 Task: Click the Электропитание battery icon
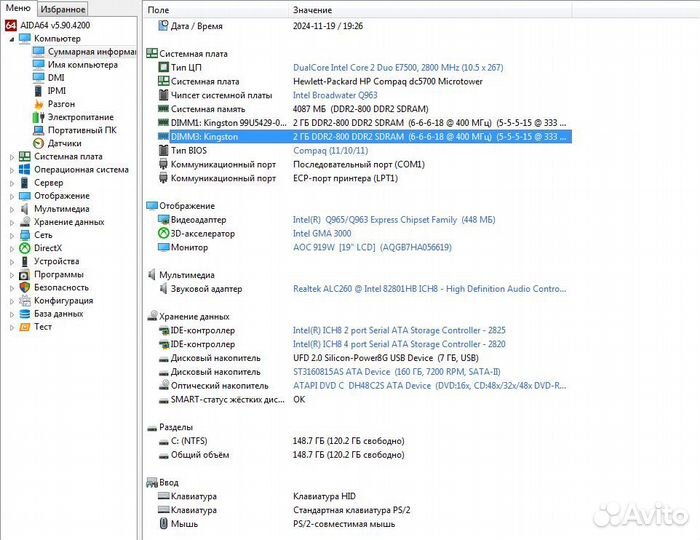39,117
